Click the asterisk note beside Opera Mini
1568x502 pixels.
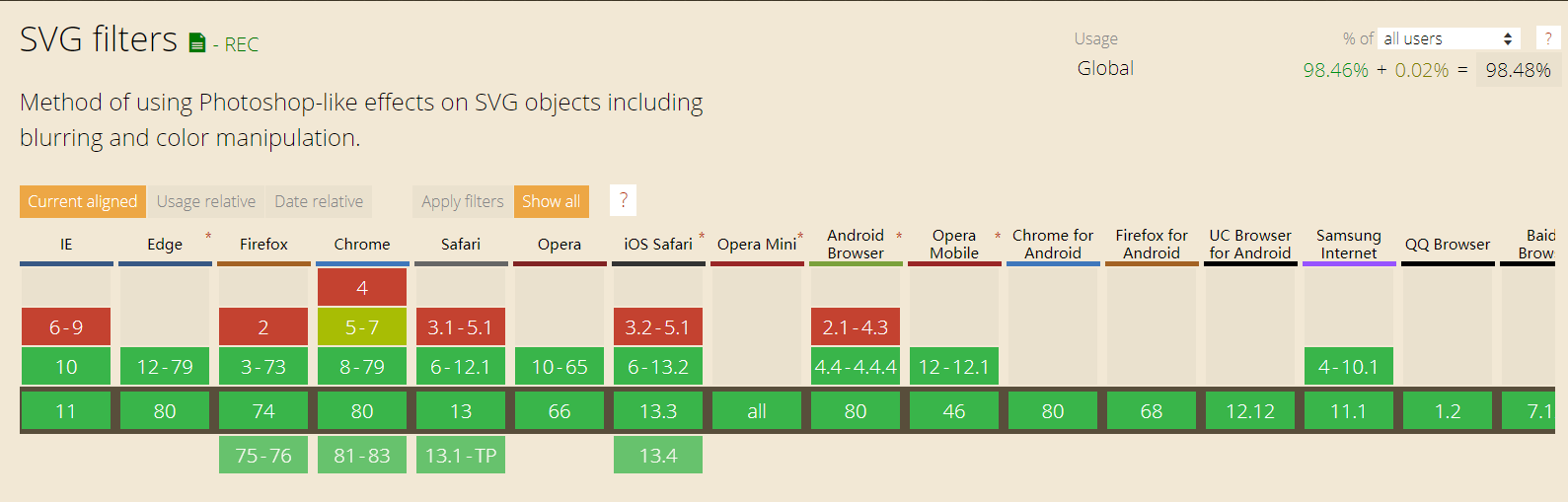(x=800, y=237)
